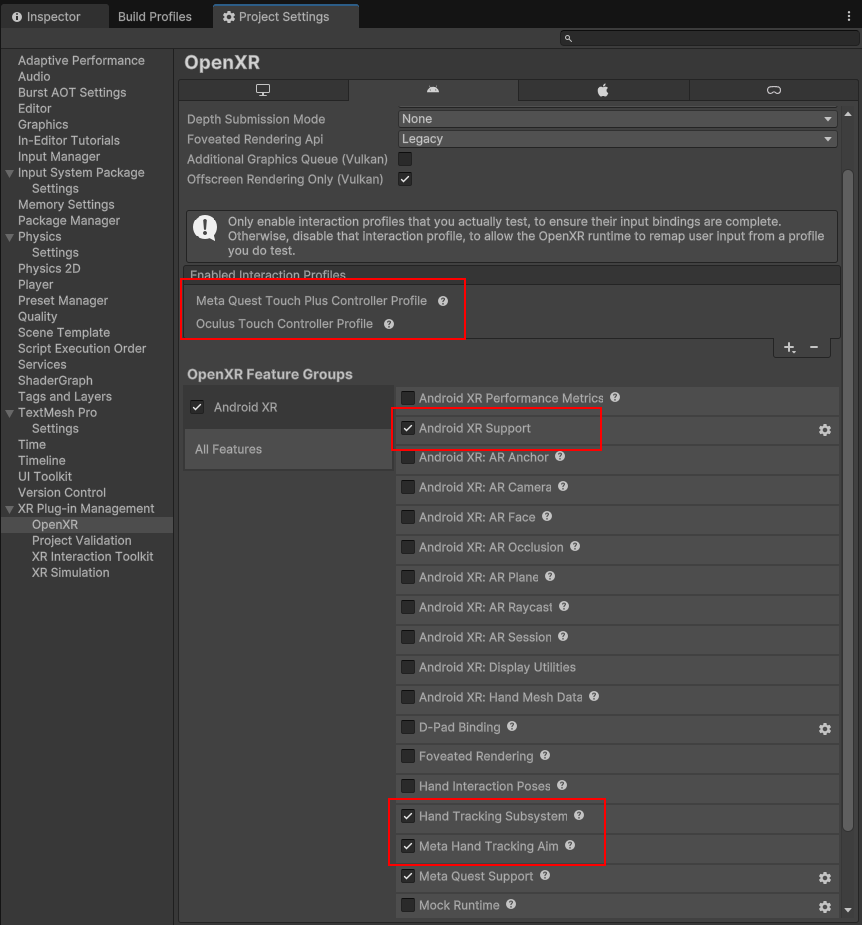Collapse the XR Plug-in Management section
Viewport: 862px width, 925px height.
tap(9, 509)
